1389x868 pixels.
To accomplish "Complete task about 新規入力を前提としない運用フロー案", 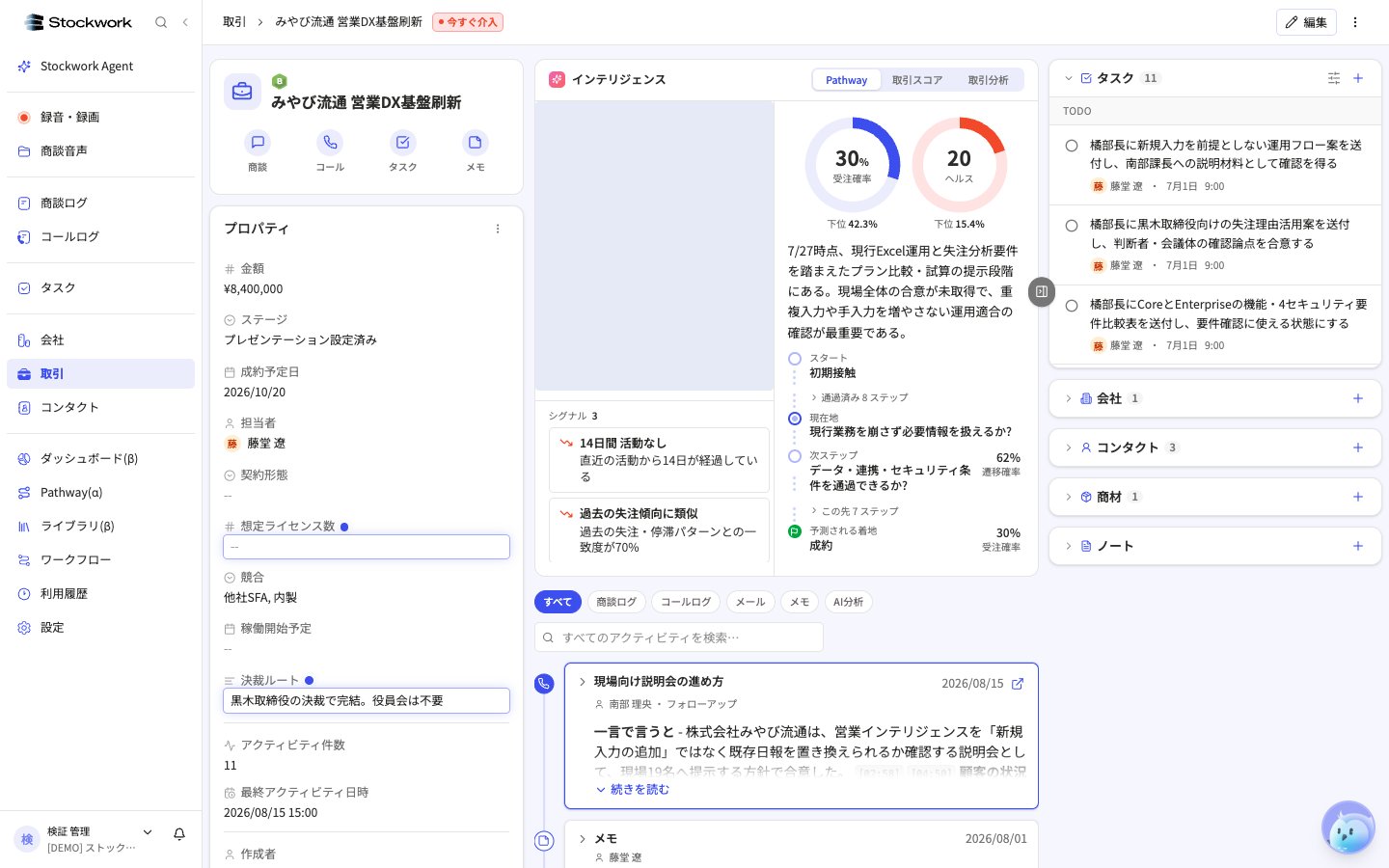I will (x=1072, y=146).
